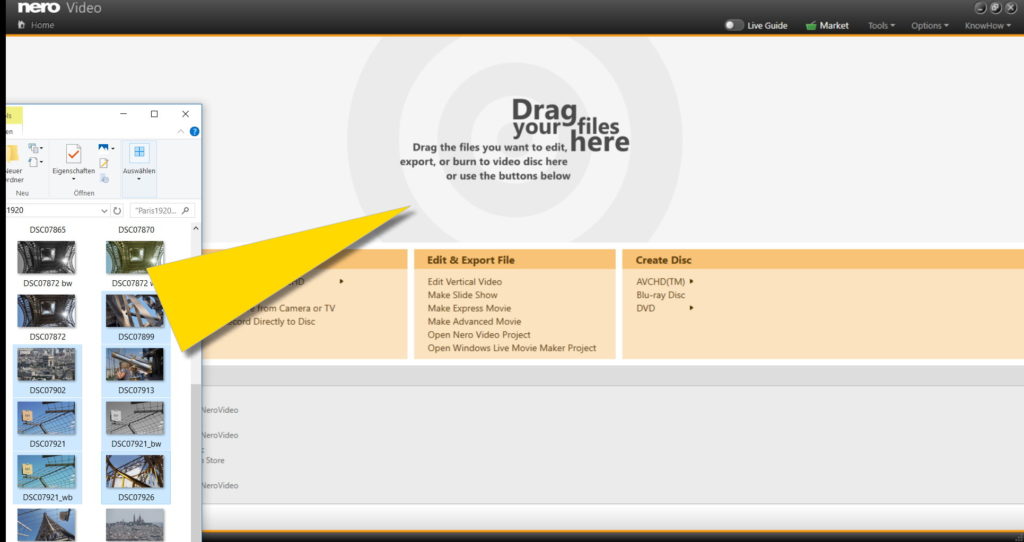Open Windows Live Movie Maker Project
Screen dimensions: 1024x542
point(511,348)
